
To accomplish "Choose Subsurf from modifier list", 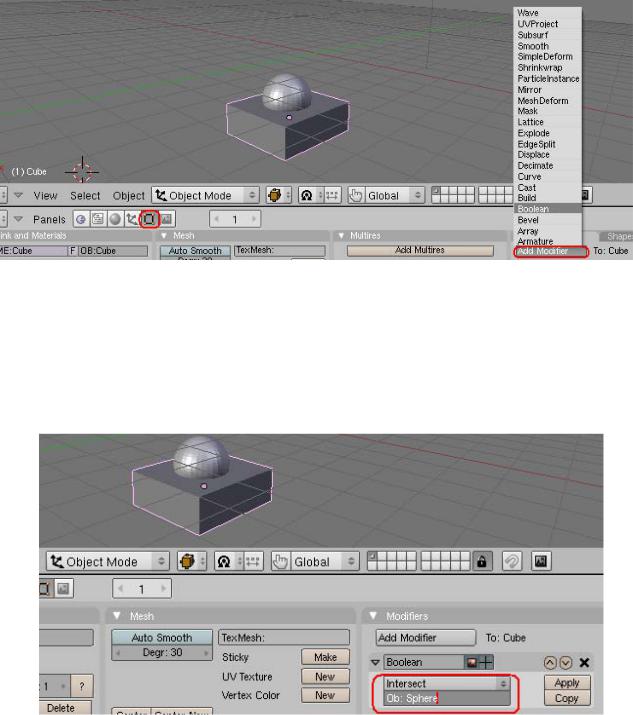I will click(x=548, y=35).
